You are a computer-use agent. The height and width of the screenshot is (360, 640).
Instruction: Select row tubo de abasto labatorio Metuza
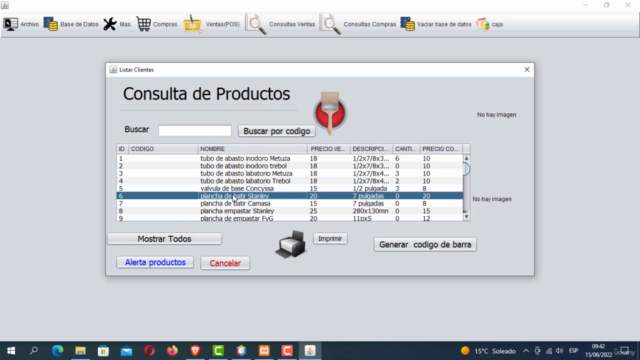click(290, 173)
